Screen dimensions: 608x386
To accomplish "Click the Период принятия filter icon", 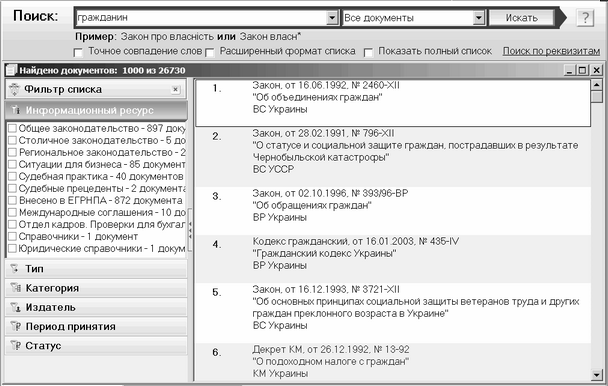I will tap(16, 326).
